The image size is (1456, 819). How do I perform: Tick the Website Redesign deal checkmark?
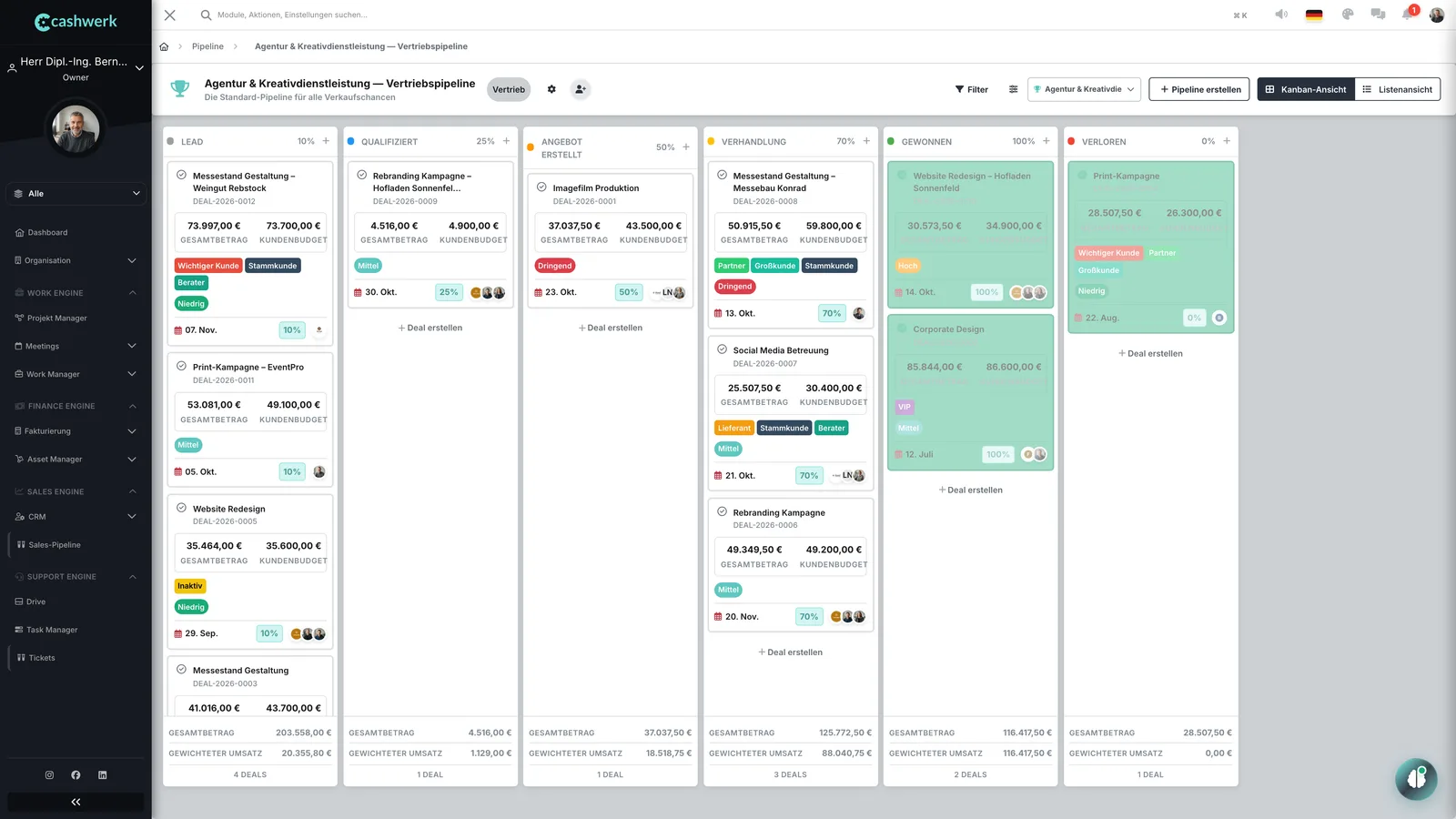coord(181,508)
